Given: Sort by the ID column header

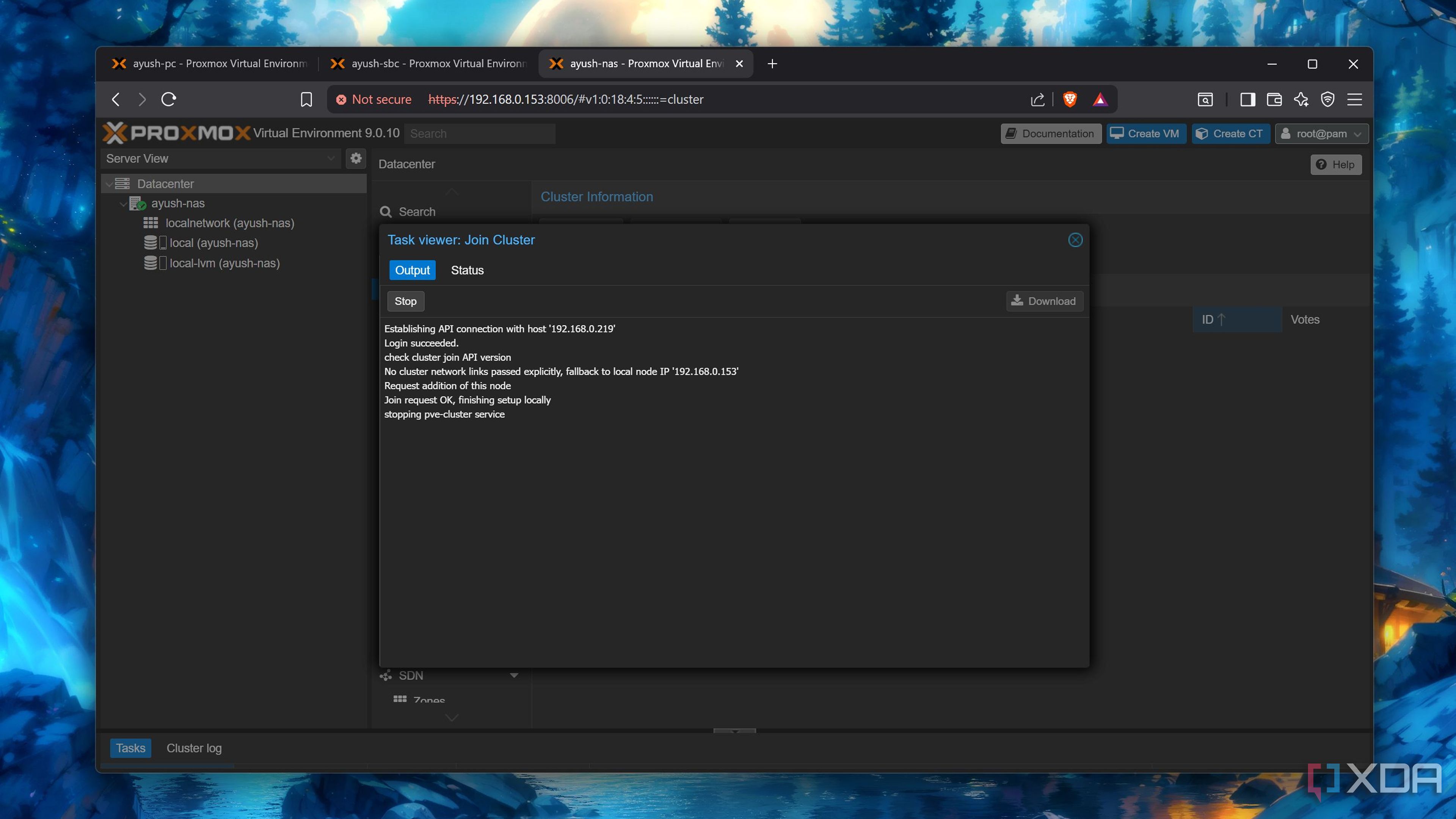Looking at the screenshot, I should (x=1236, y=319).
